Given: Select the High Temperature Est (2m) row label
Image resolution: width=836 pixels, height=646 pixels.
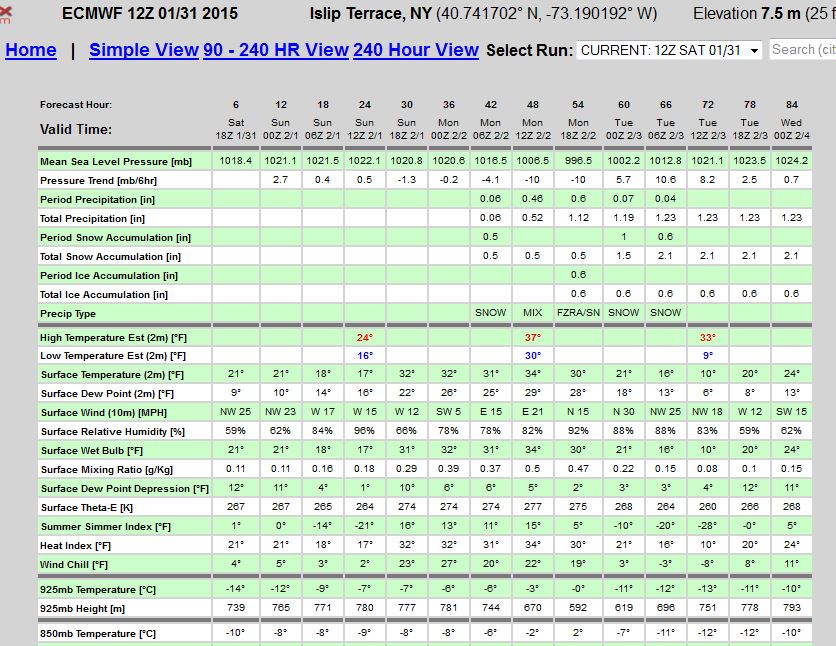Looking at the screenshot, I should [113, 337].
